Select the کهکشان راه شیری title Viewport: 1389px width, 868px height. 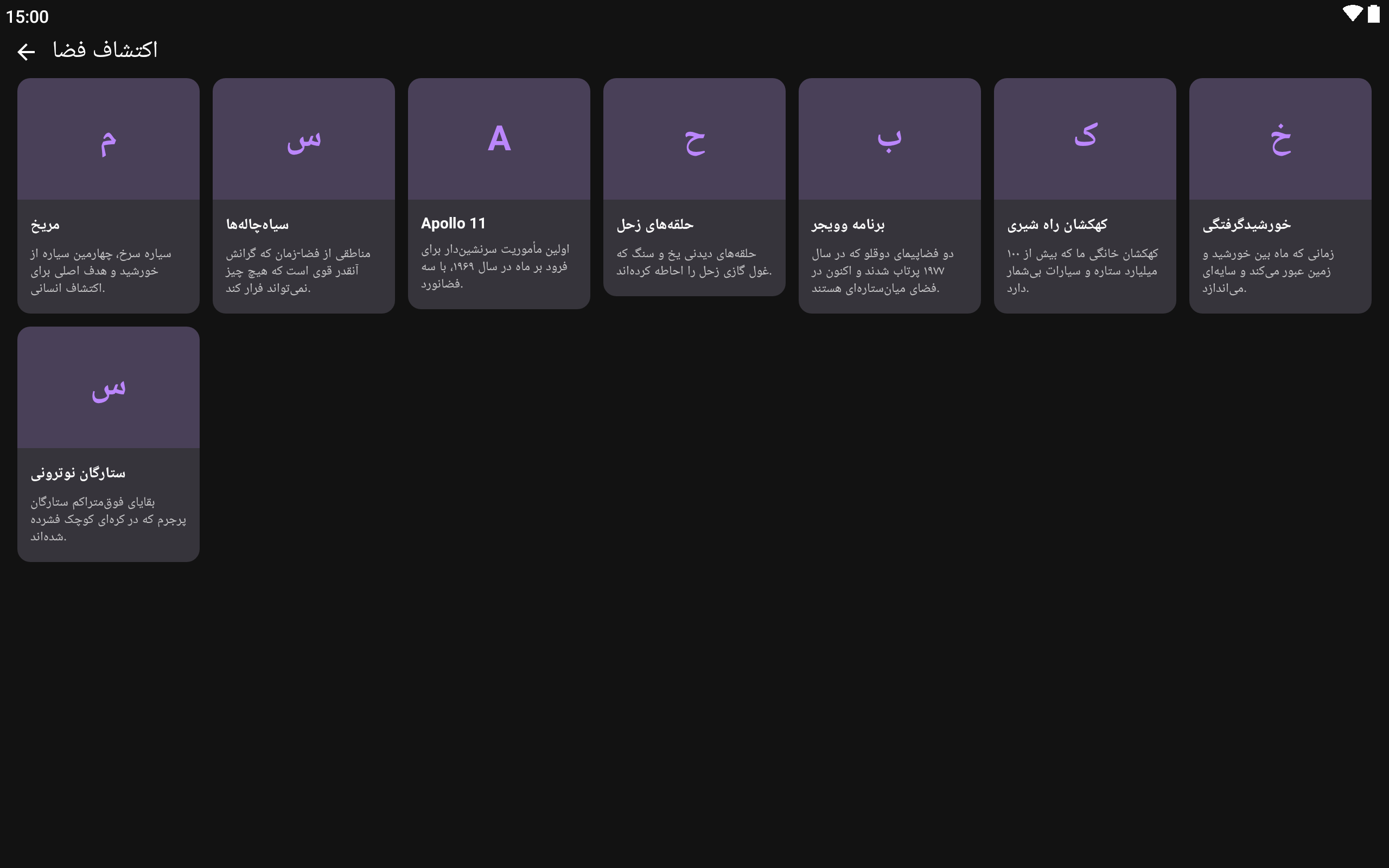[x=1057, y=225]
